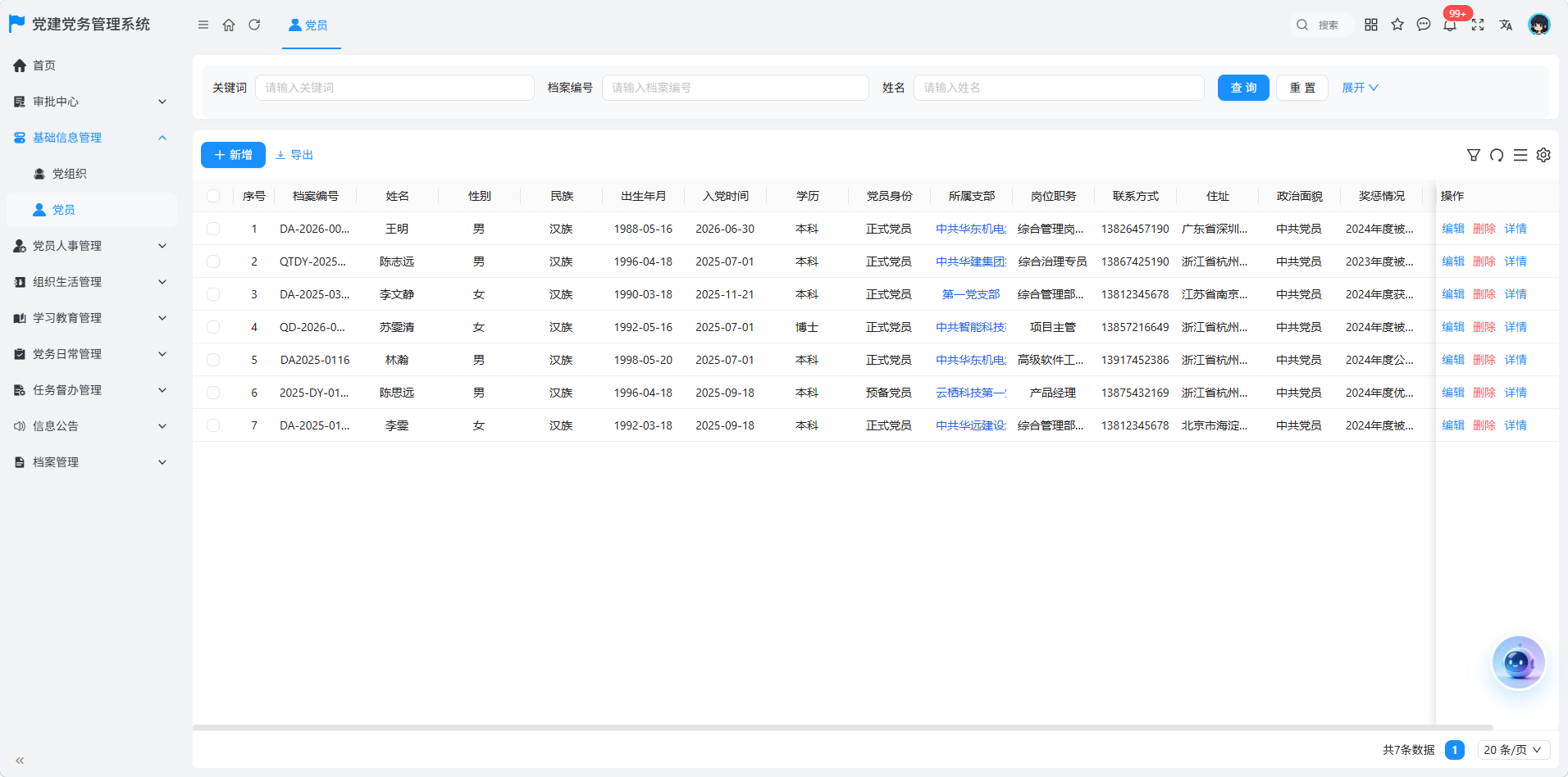Check the row checkbox for 王明

(213, 229)
